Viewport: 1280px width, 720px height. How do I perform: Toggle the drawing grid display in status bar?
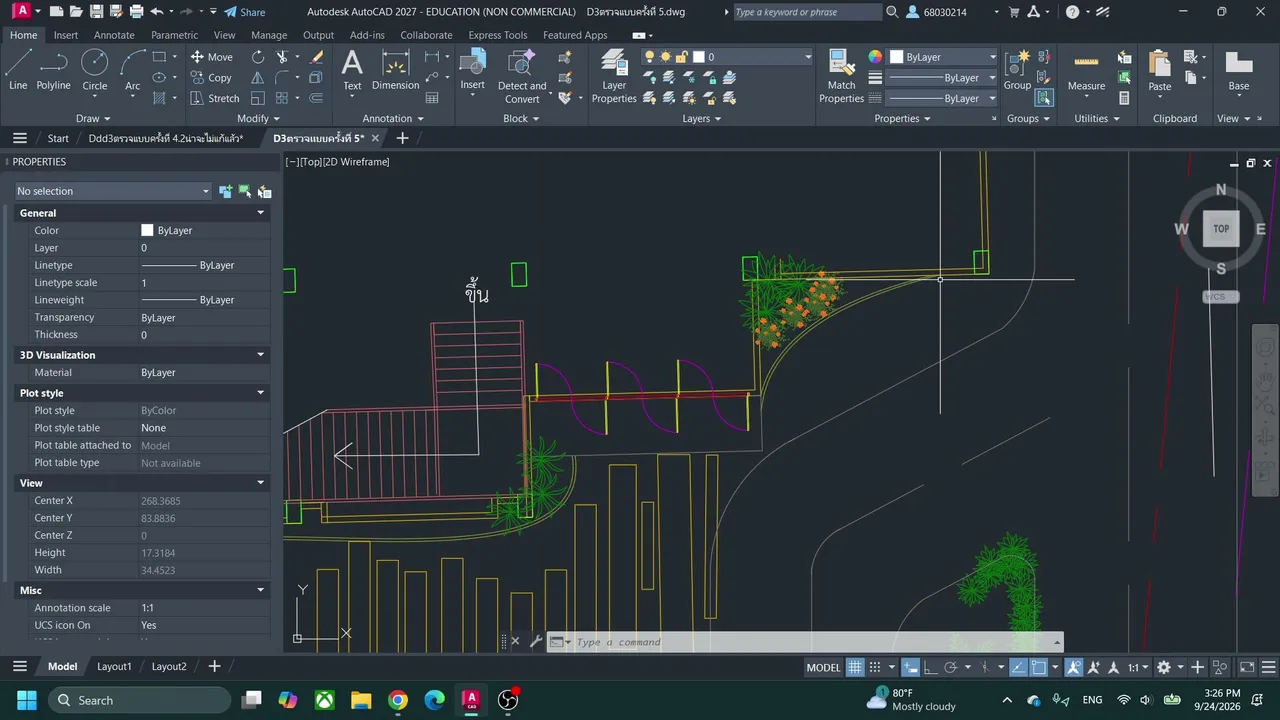(x=855, y=667)
